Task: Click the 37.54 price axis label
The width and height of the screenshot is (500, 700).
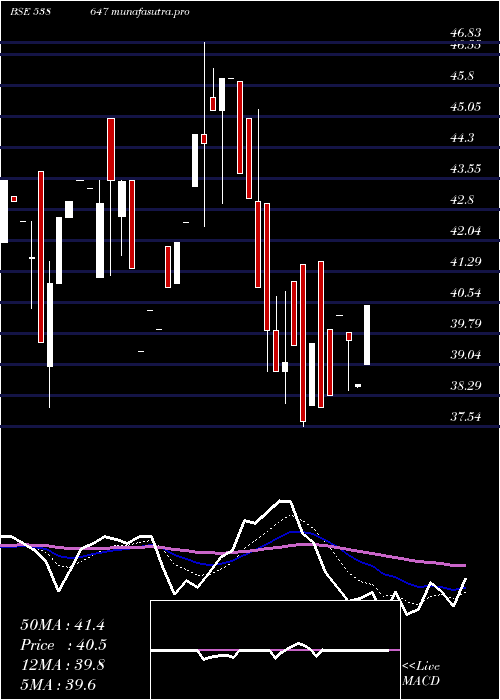Action: 466,417
